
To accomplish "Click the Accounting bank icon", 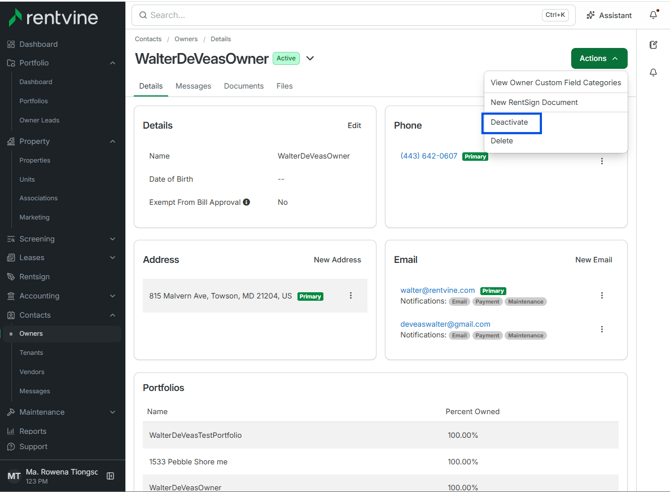I will (11, 296).
